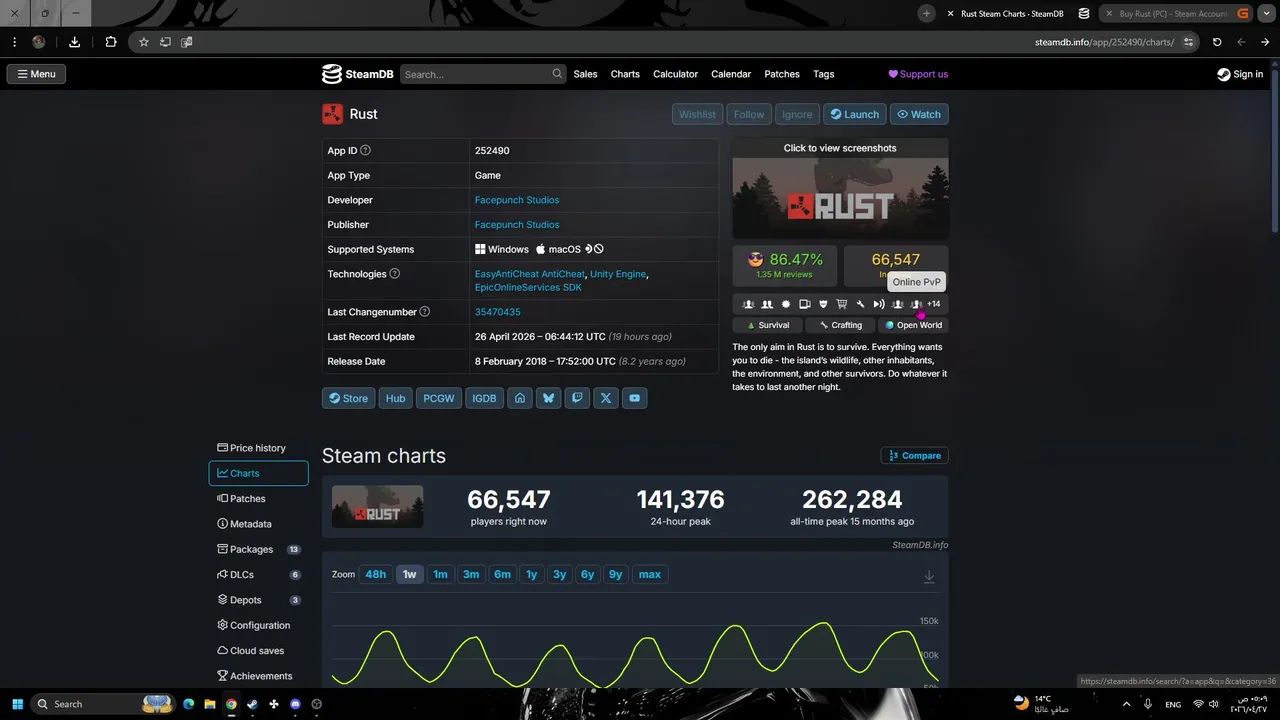Open the Depots sidebar tab
The height and width of the screenshot is (720, 1280).
258,600
